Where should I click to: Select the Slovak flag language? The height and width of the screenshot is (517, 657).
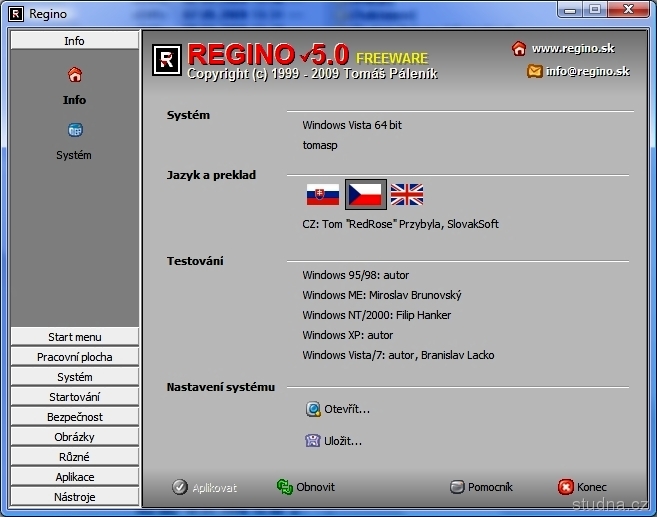(x=322, y=194)
